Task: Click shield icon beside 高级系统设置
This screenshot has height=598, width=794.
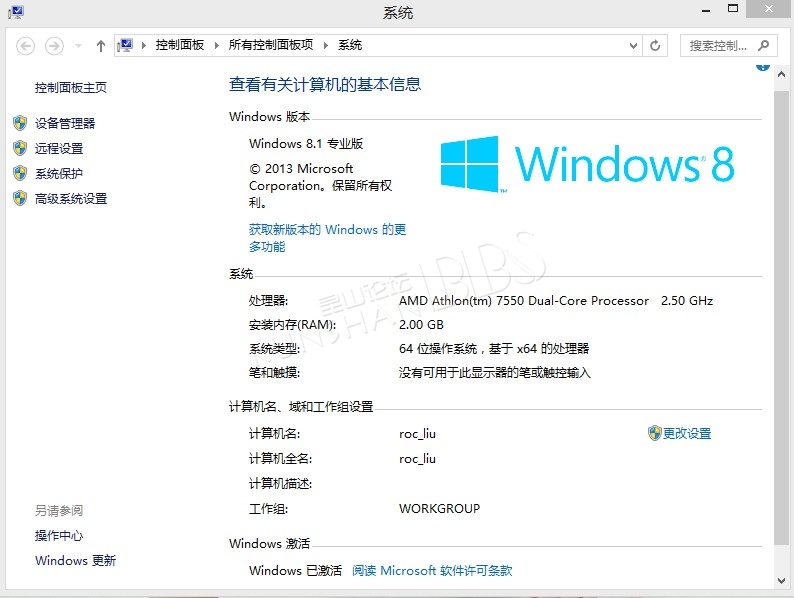Action: click(x=20, y=198)
